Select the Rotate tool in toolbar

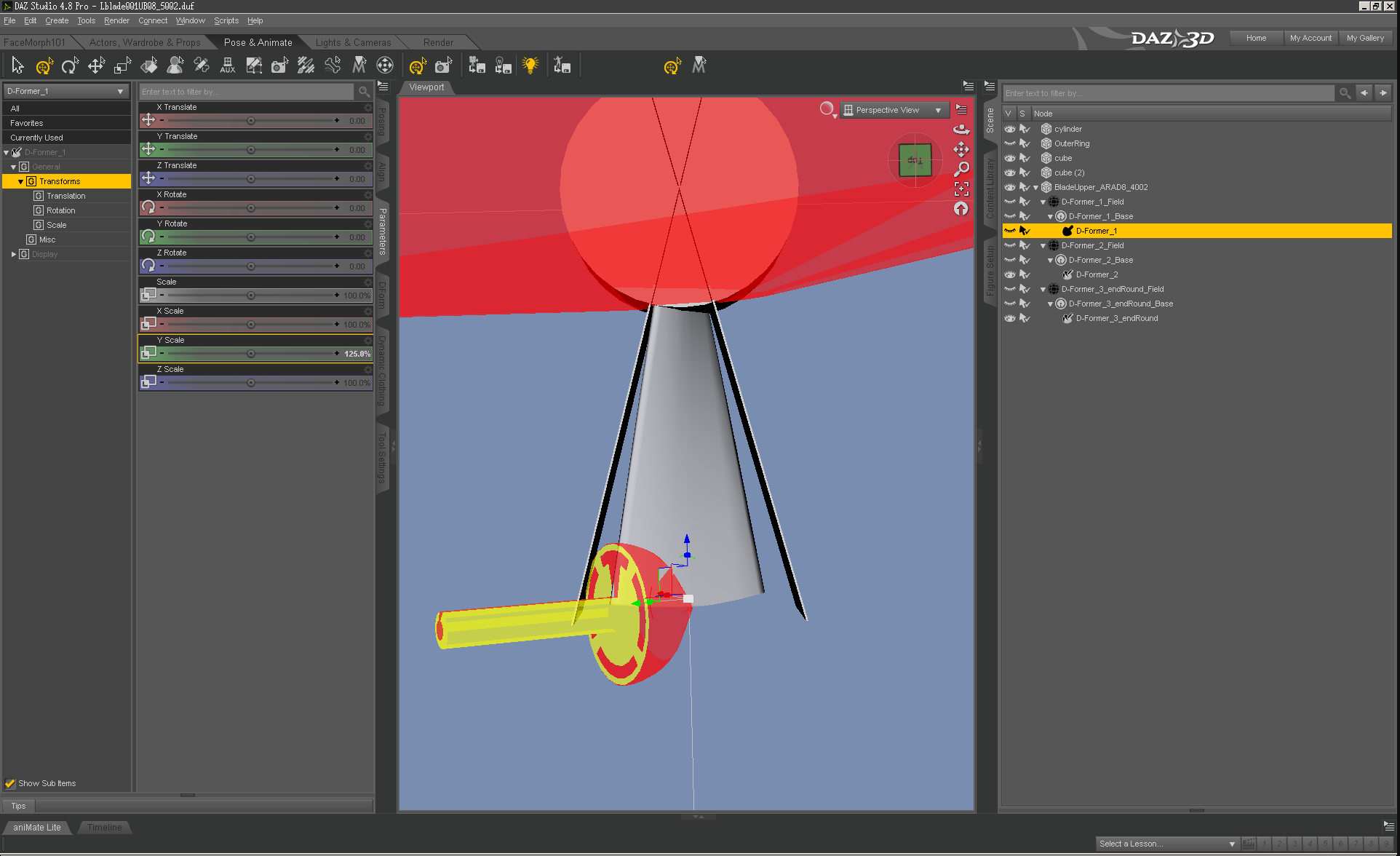[x=70, y=66]
